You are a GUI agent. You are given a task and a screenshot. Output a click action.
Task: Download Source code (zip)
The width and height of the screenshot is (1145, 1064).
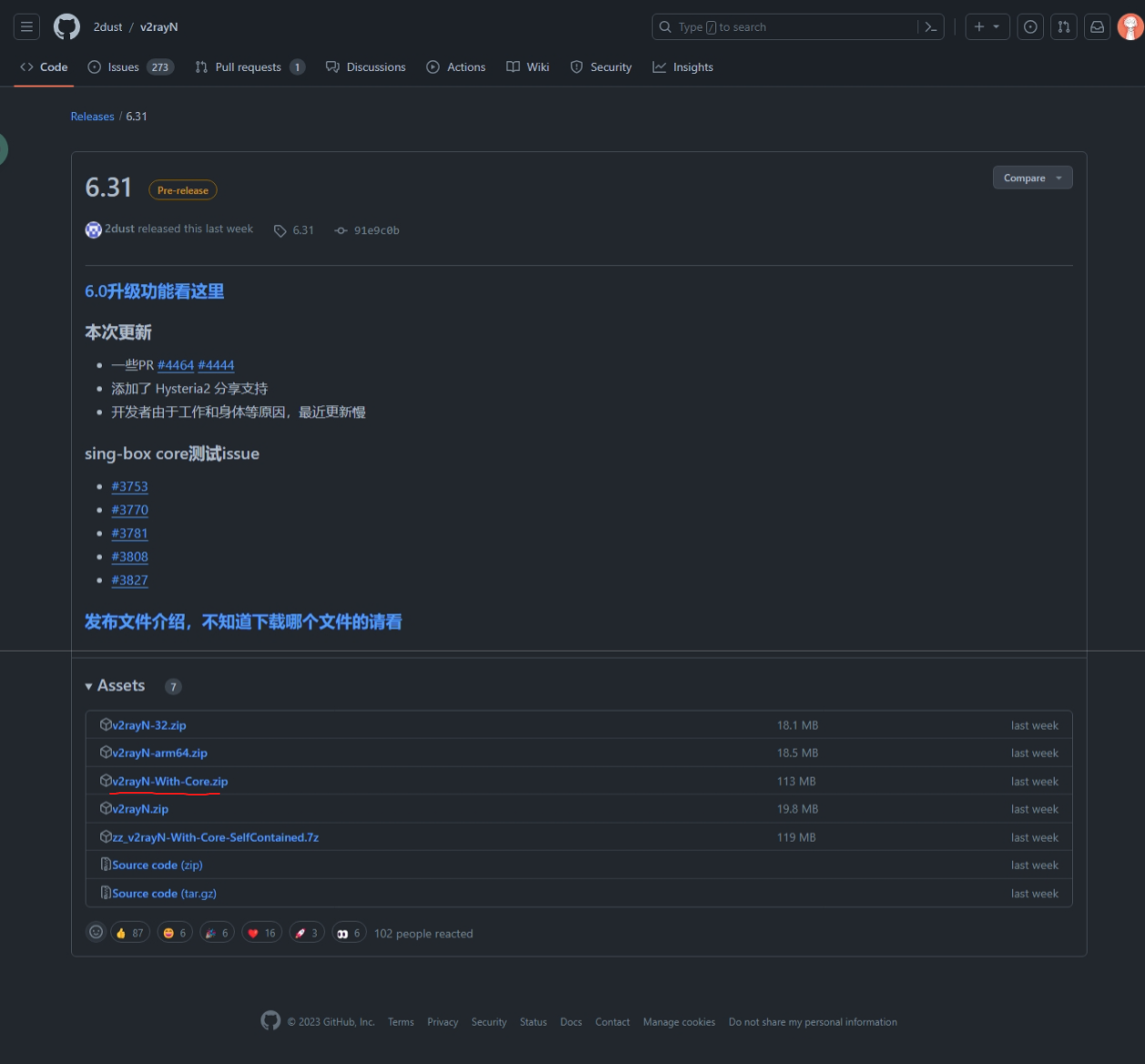point(157,865)
